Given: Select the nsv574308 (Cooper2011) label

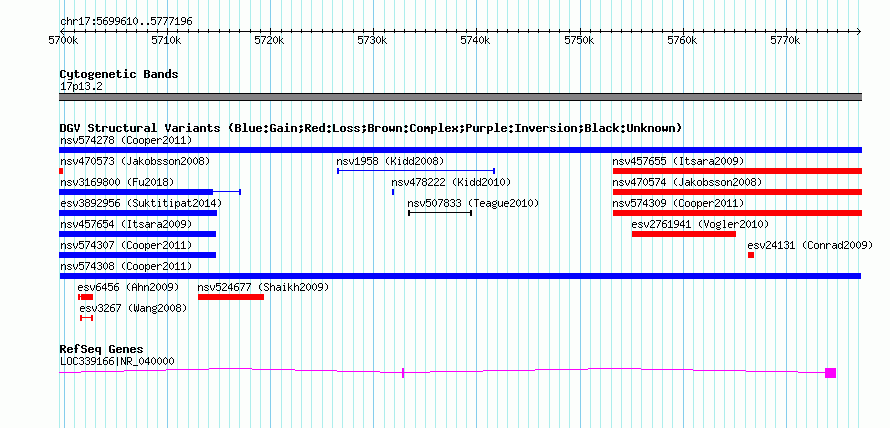Looking at the screenshot, I should pos(126,266).
